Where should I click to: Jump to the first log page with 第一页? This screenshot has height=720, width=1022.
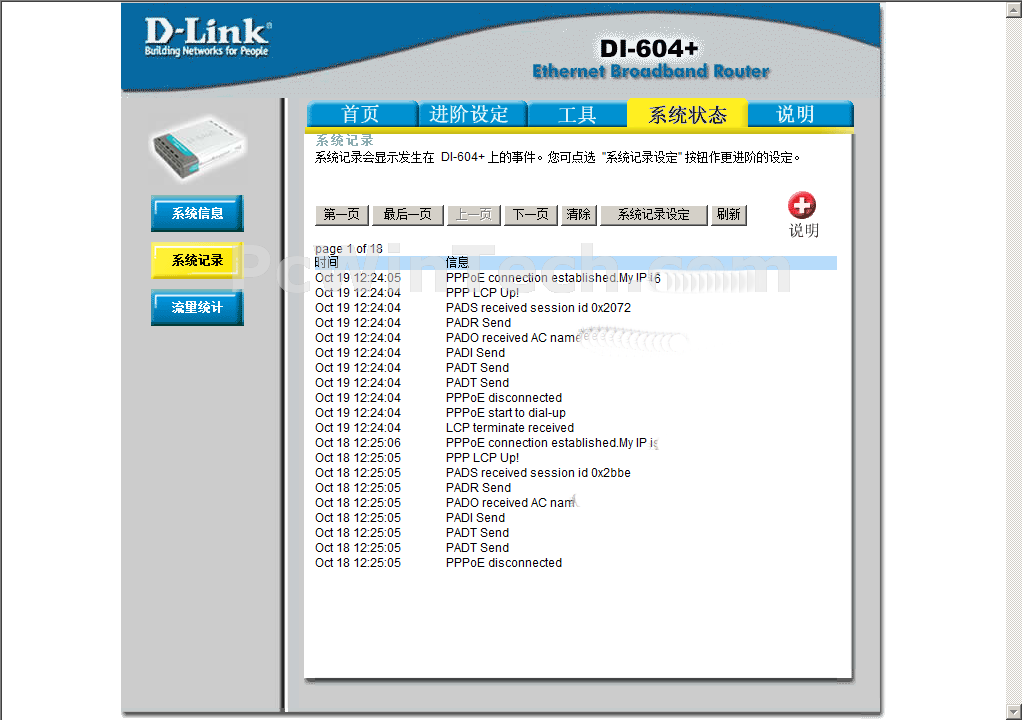click(x=342, y=215)
